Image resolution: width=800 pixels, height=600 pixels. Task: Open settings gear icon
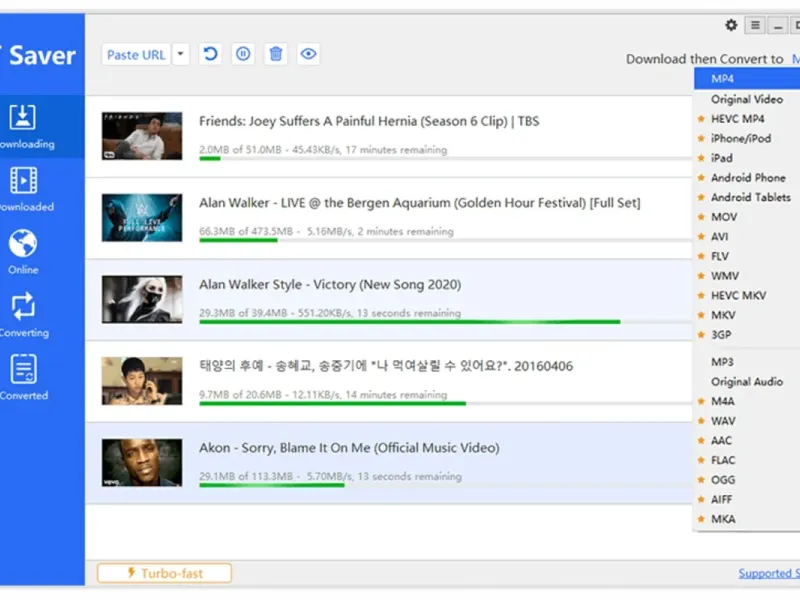731,25
